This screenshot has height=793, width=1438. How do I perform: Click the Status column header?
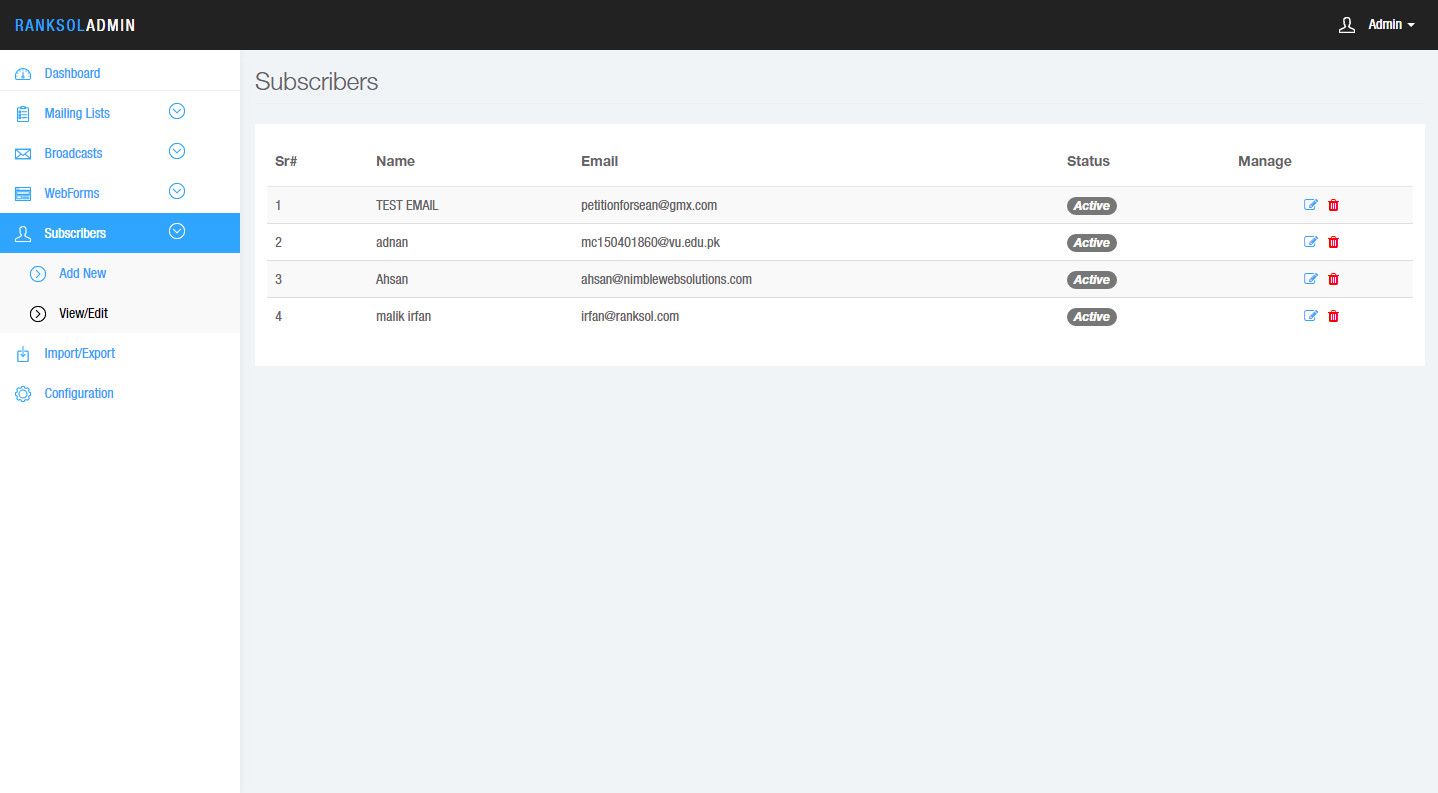[1088, 161]
